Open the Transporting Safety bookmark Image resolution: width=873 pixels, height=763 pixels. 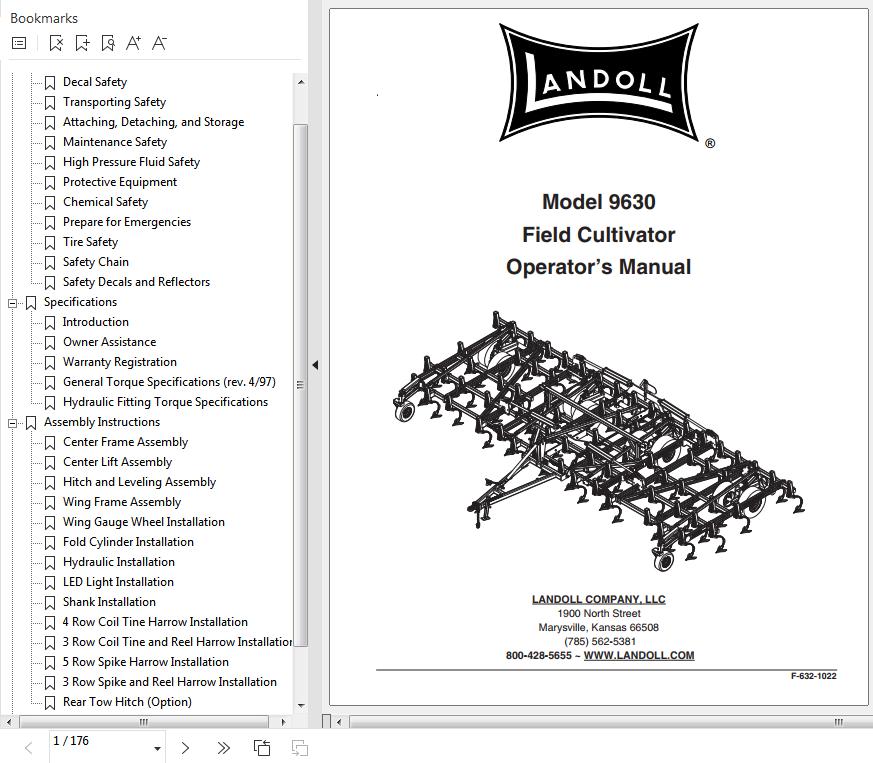(x=114, y=102)
